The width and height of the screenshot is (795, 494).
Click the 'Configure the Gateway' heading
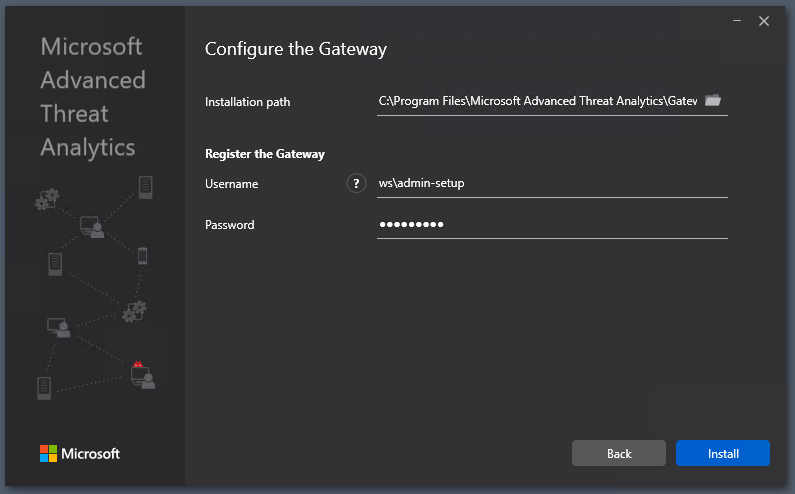coord(296,49)
